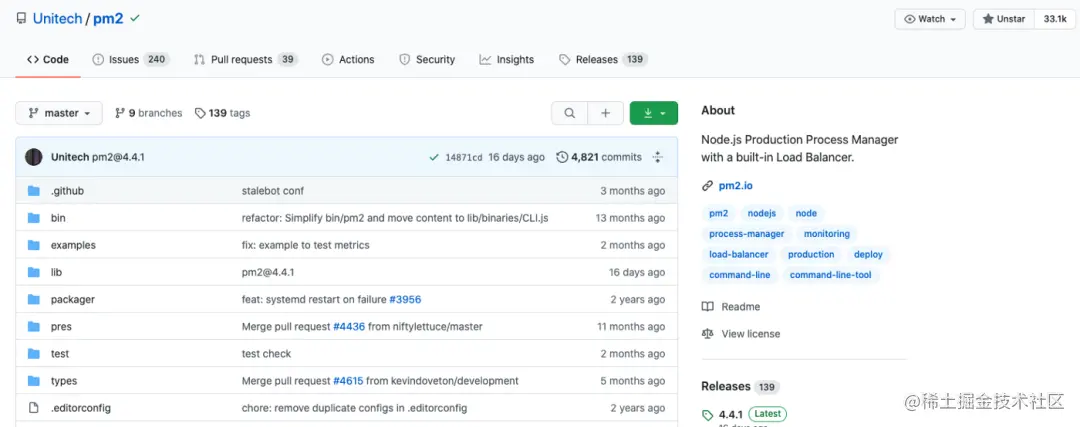This screenshot has height=427, width=1080.
Task: Open the Unitech owner link
Action: pos(57,19)
